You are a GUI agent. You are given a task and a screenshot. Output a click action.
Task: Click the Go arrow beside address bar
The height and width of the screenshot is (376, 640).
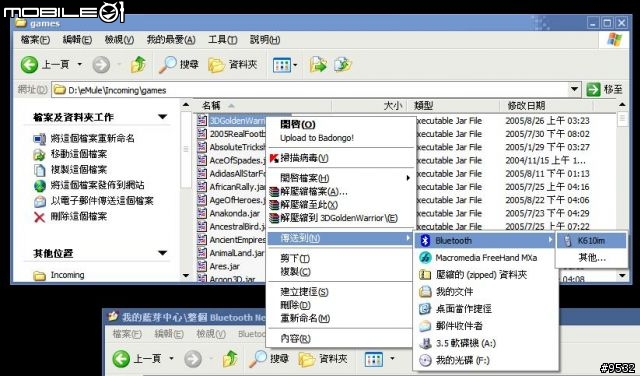tap(593, 89)
